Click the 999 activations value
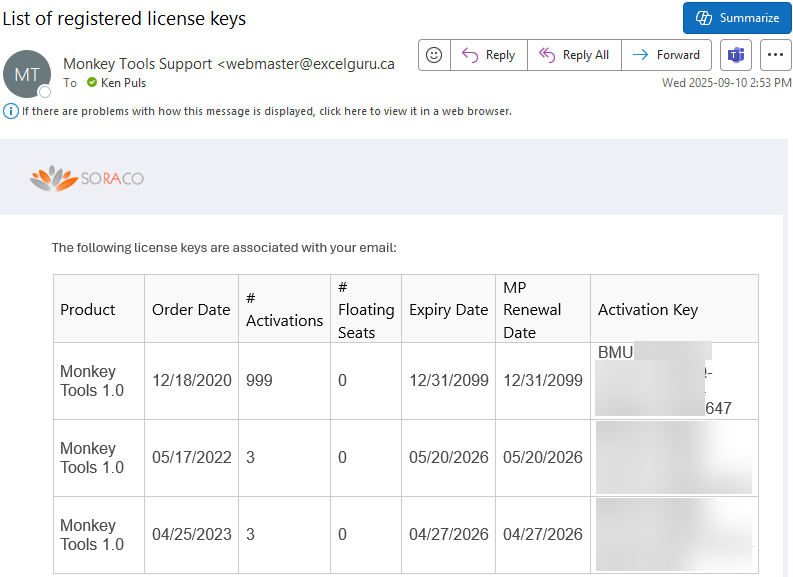 [x=259, y=380]
